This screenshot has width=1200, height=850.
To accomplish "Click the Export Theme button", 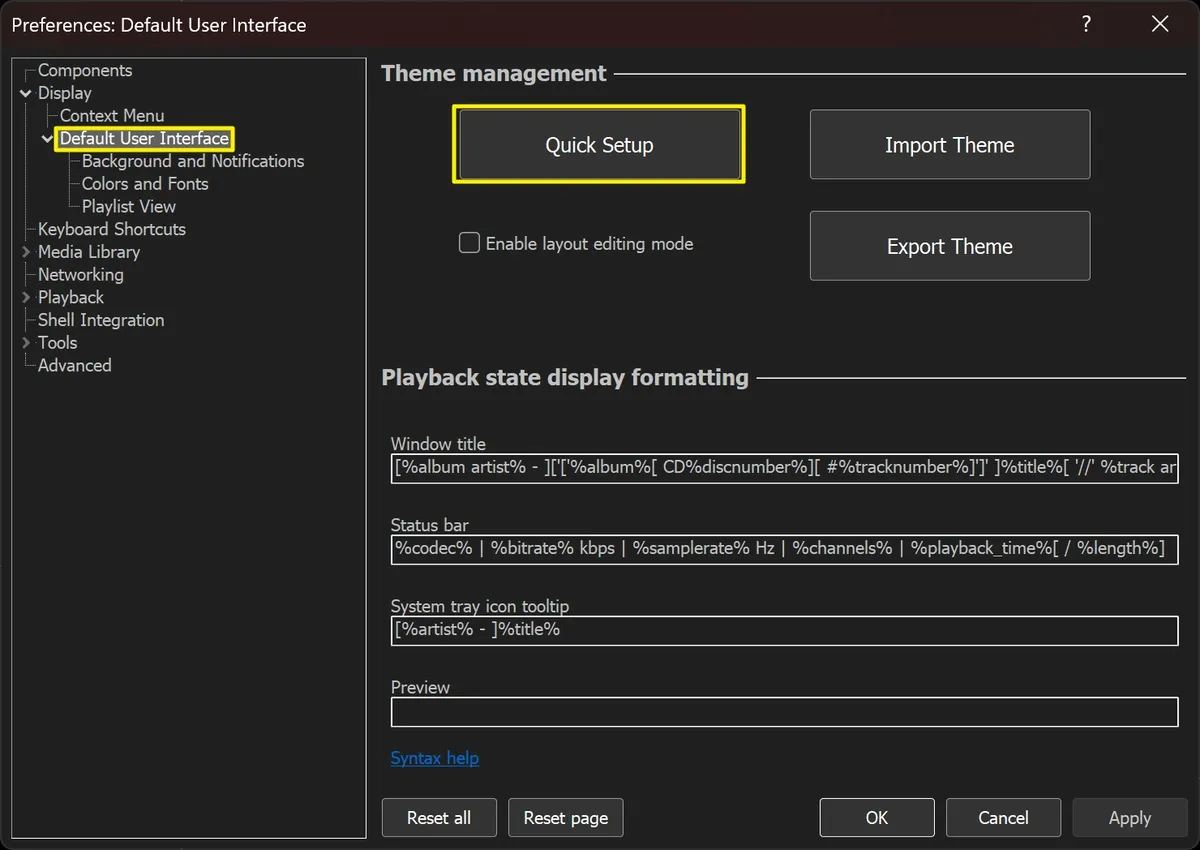I will [x=950, y=246].
